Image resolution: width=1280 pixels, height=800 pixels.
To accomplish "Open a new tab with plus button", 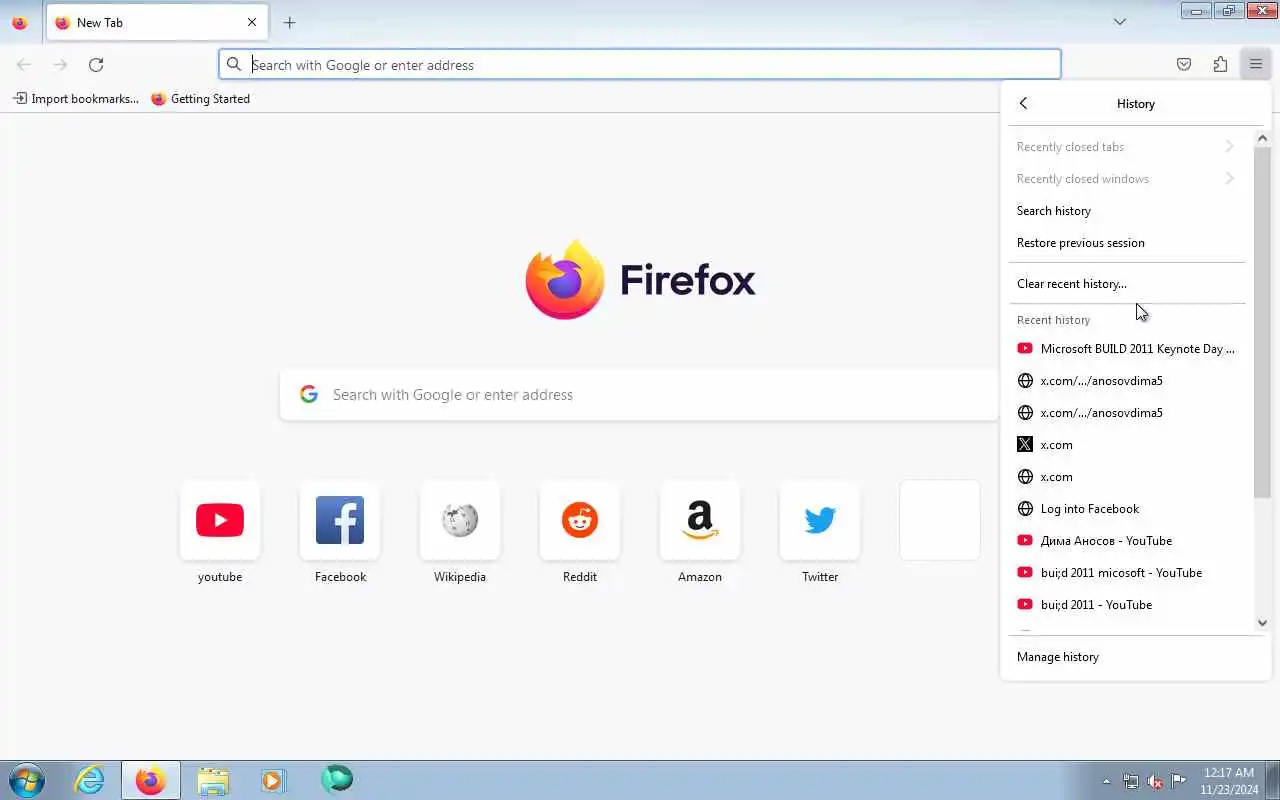I will coord(289,22).
